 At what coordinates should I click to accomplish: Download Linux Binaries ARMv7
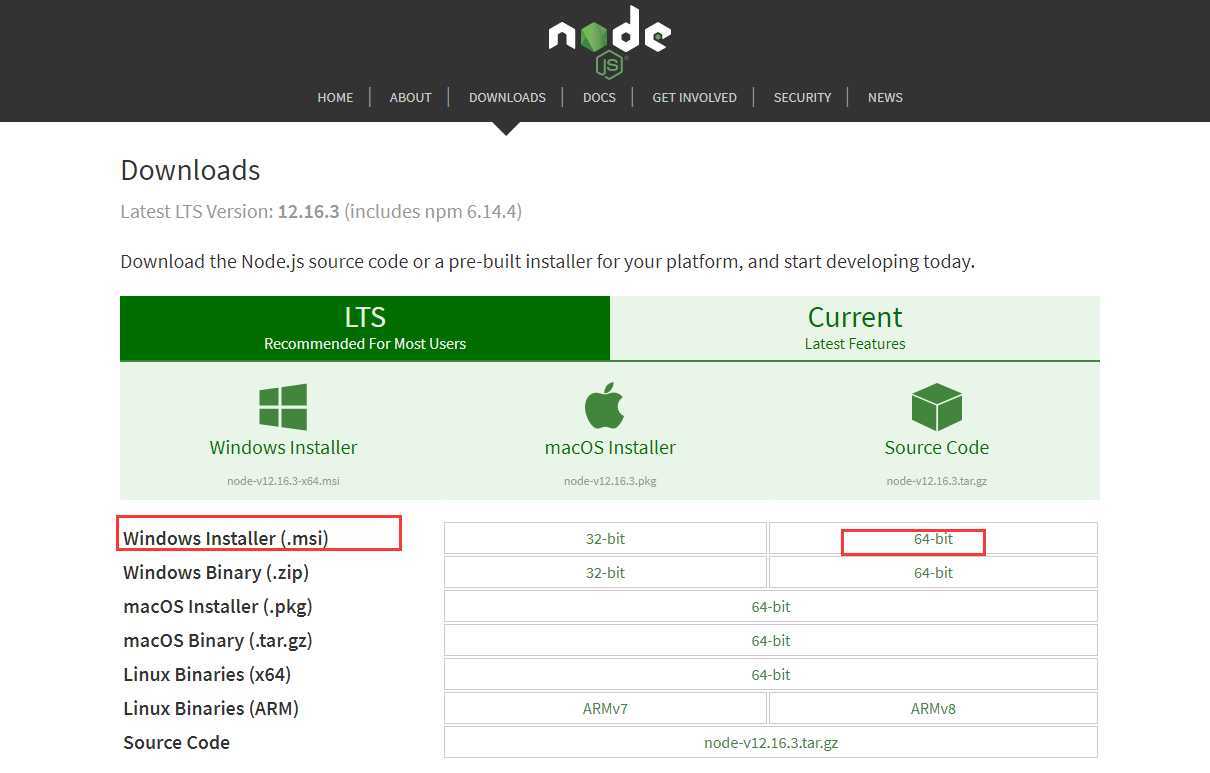pyautogui.click(x=605, y=708)
